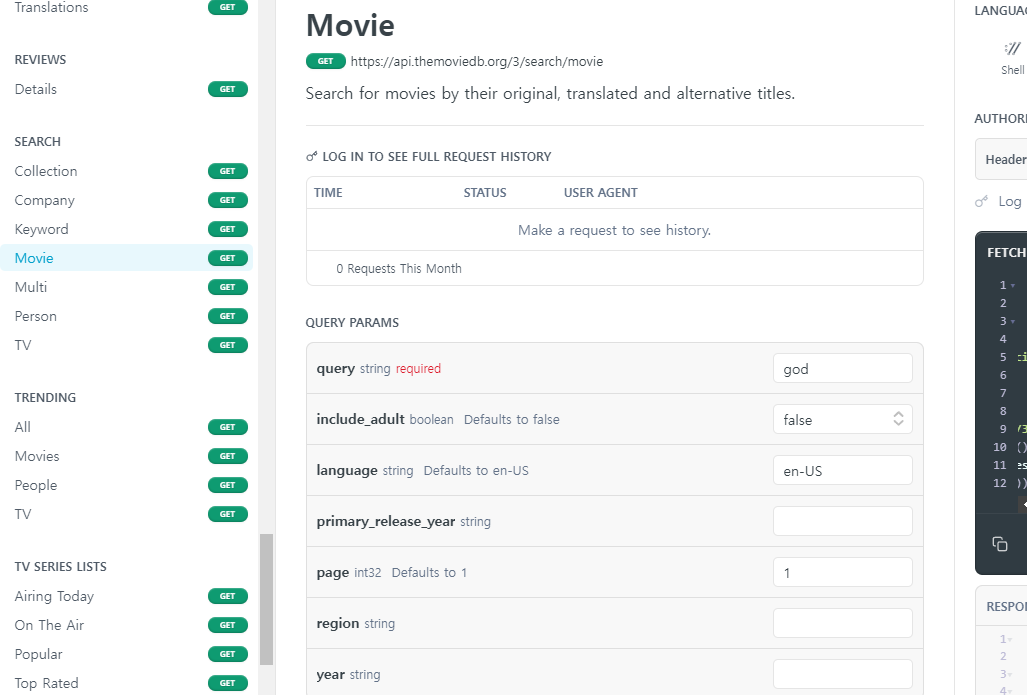
Task: Open Search Multi endpoint
Action: pyautogui.click(x=126, y=287)
